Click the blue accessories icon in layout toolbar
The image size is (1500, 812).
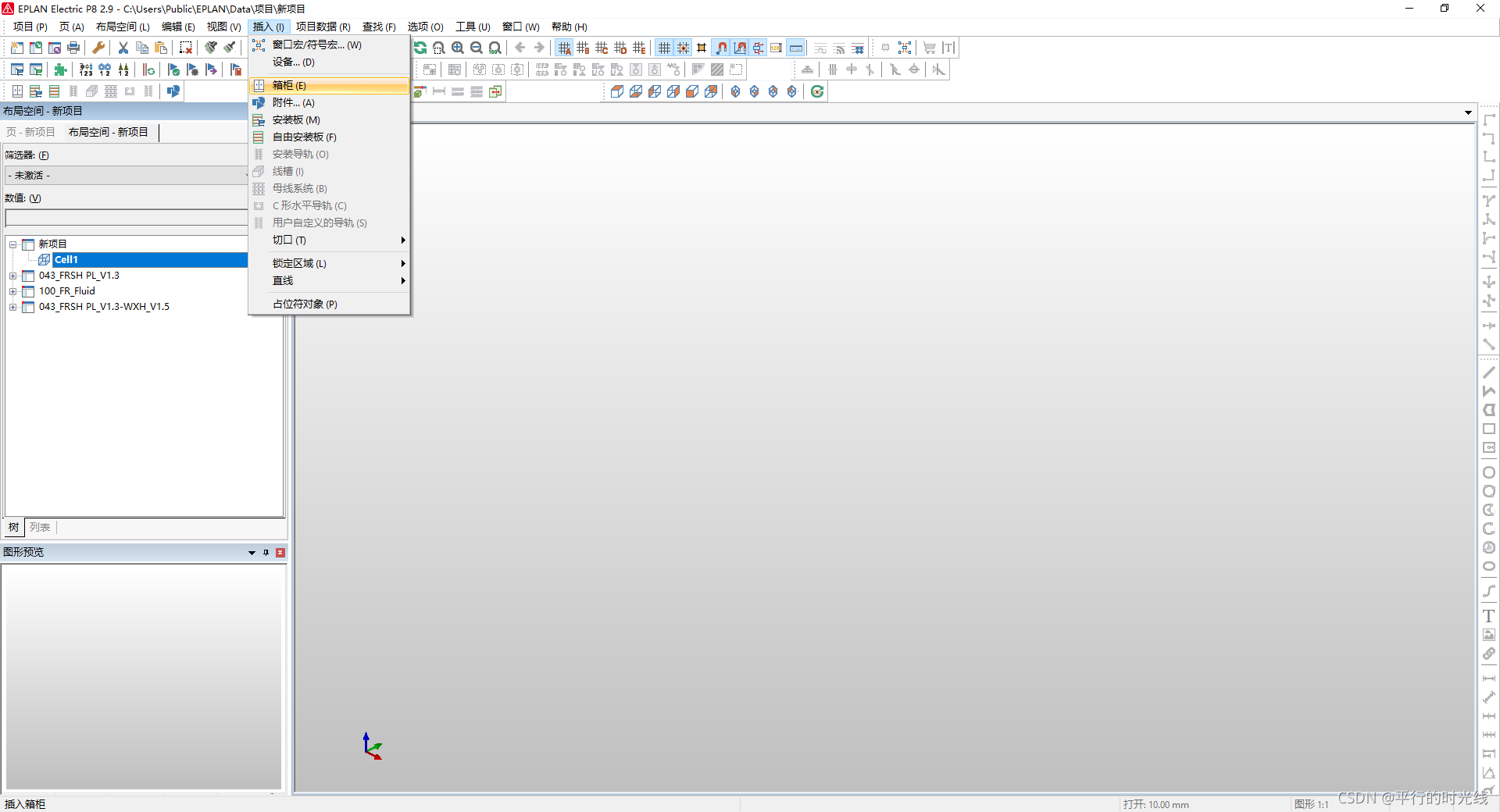coord(173,91)
